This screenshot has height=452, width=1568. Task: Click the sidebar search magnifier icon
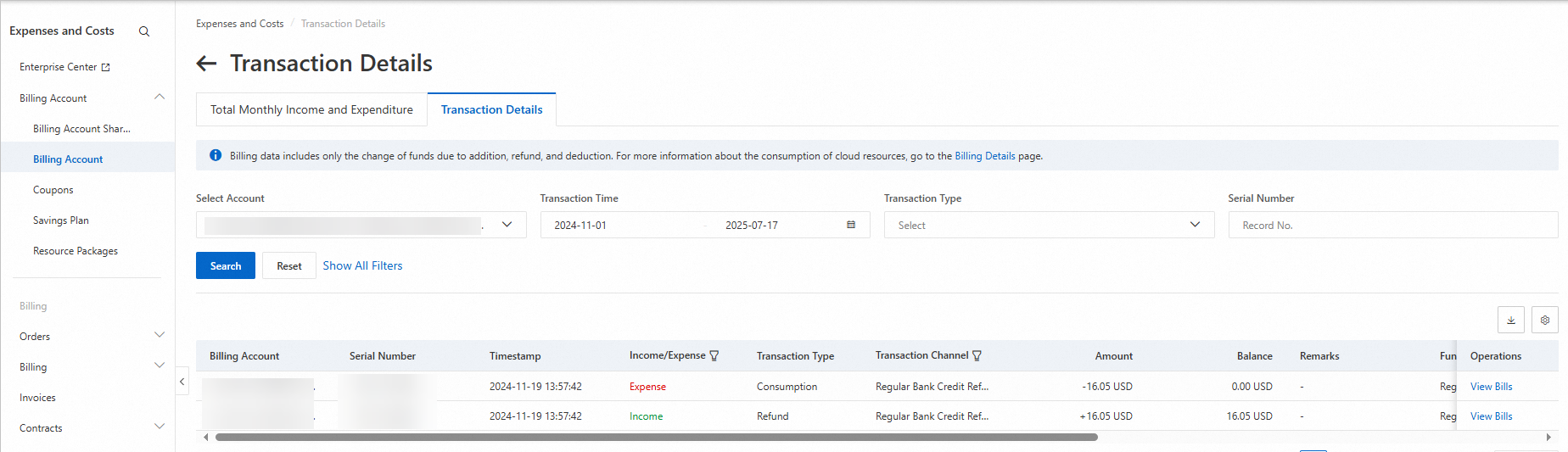144,31
